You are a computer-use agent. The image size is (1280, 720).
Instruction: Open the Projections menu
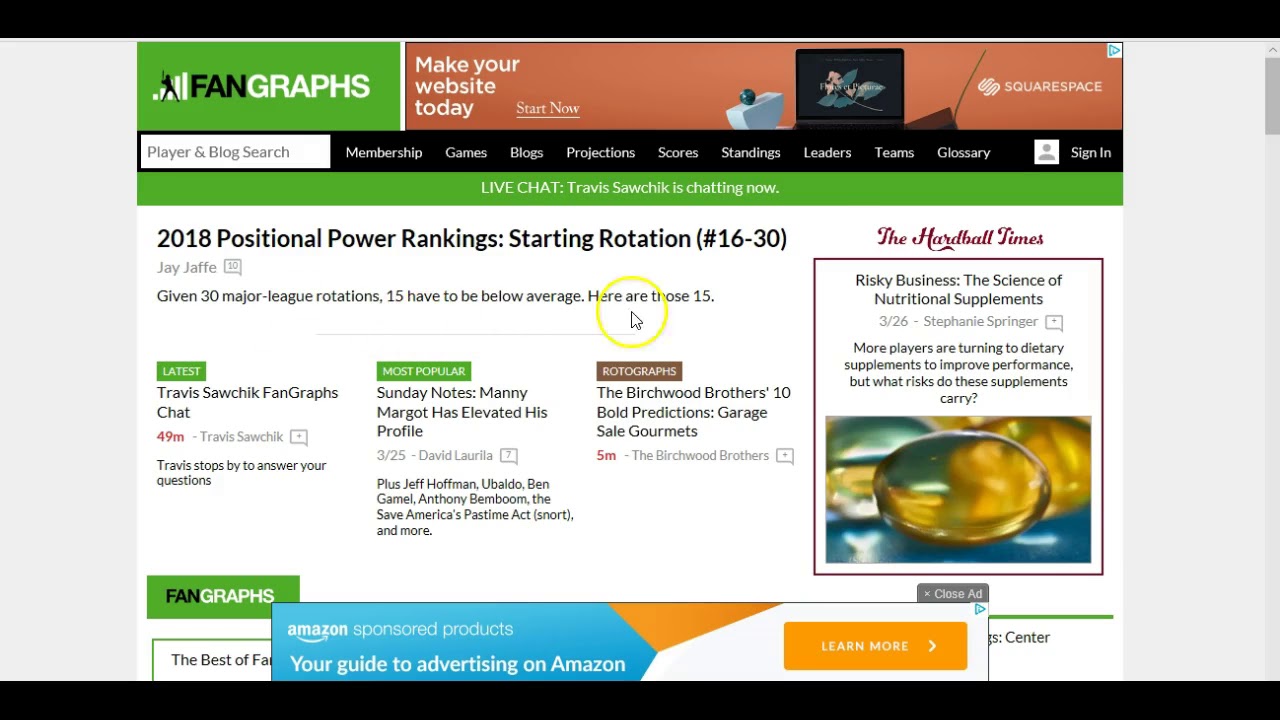click(600, 152)
